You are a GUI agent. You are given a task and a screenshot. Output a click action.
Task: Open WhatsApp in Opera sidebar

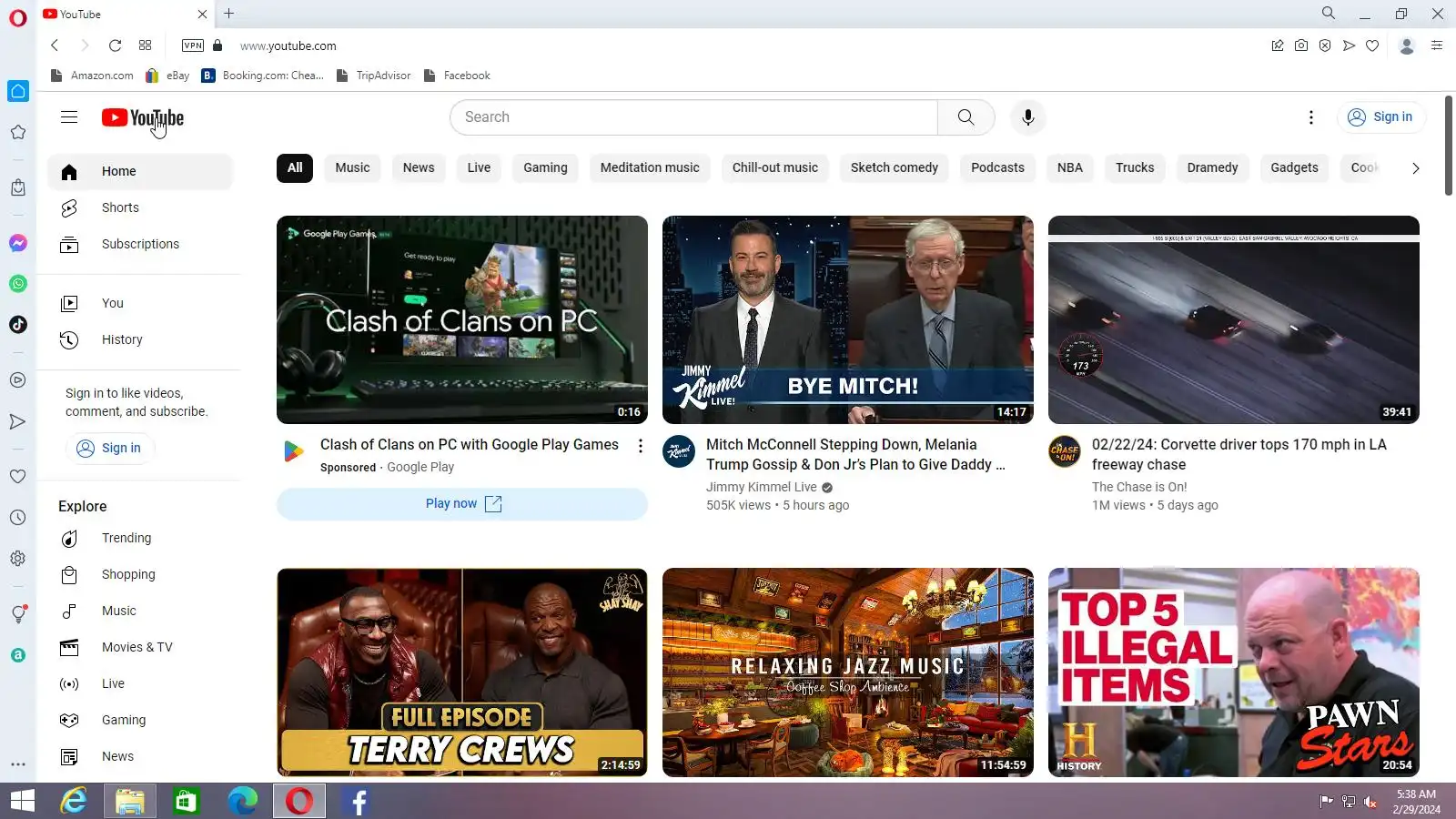tap(18, 284)
